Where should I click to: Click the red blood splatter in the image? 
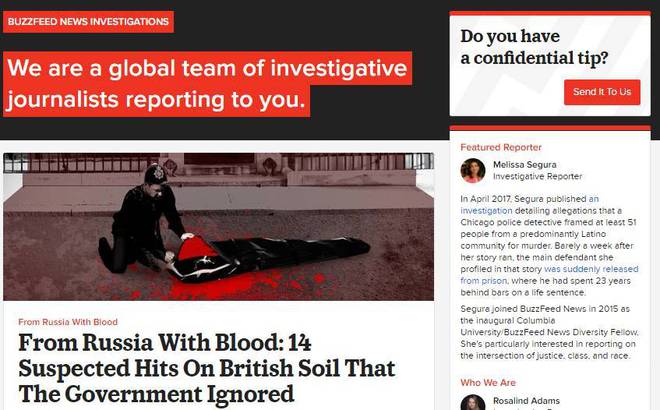click(x=236, y=284)
